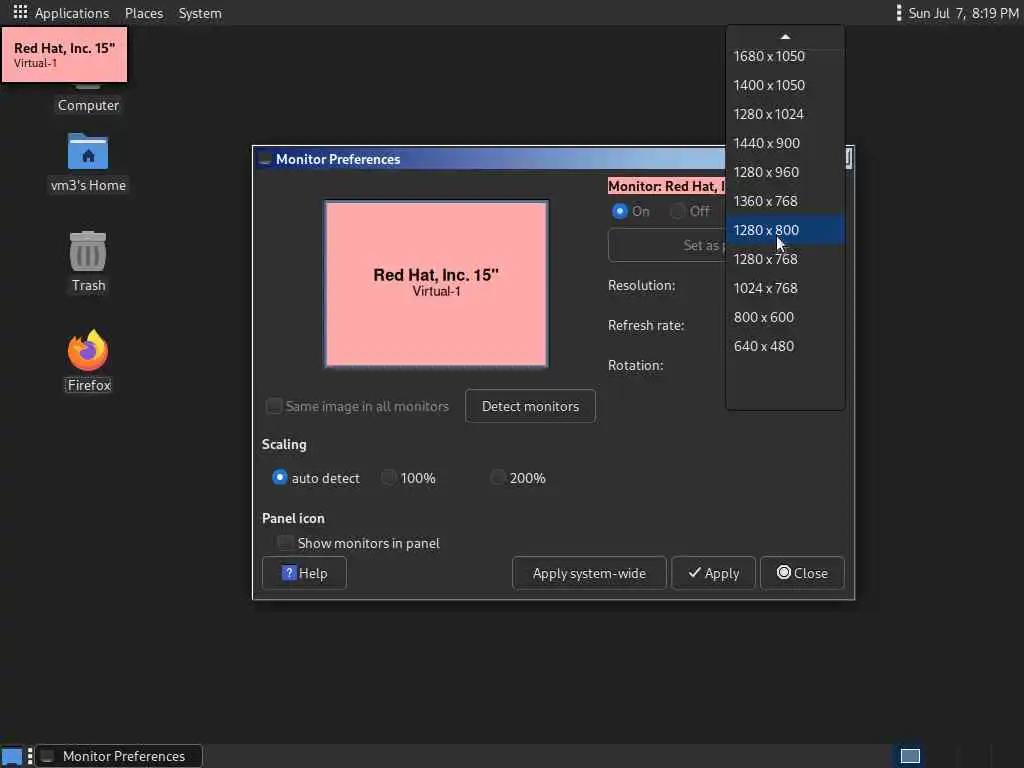
Task: Choose the 1280 x 768 option
Action: [x=785, y=259]
